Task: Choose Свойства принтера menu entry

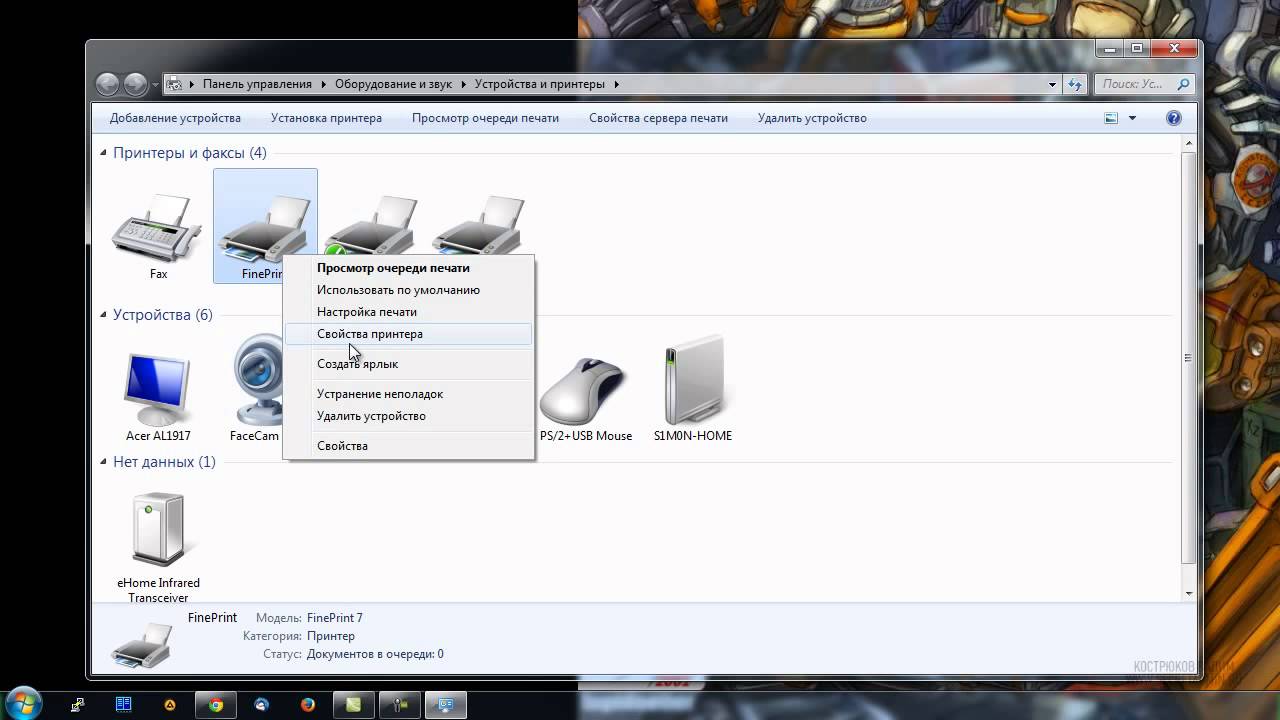Action: click(408, 334)
